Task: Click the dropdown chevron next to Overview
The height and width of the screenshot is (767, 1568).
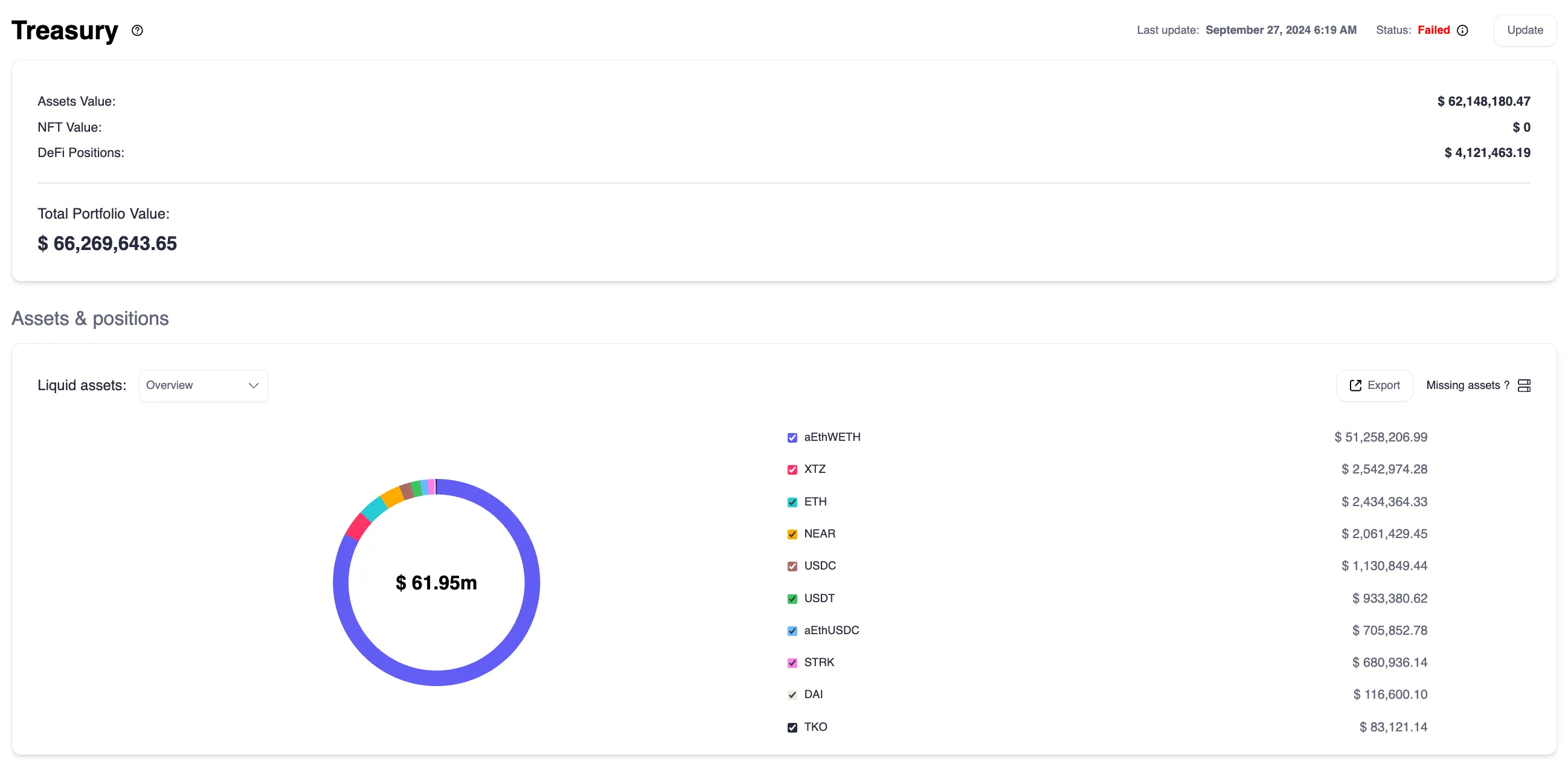Action: coord(253,385)
